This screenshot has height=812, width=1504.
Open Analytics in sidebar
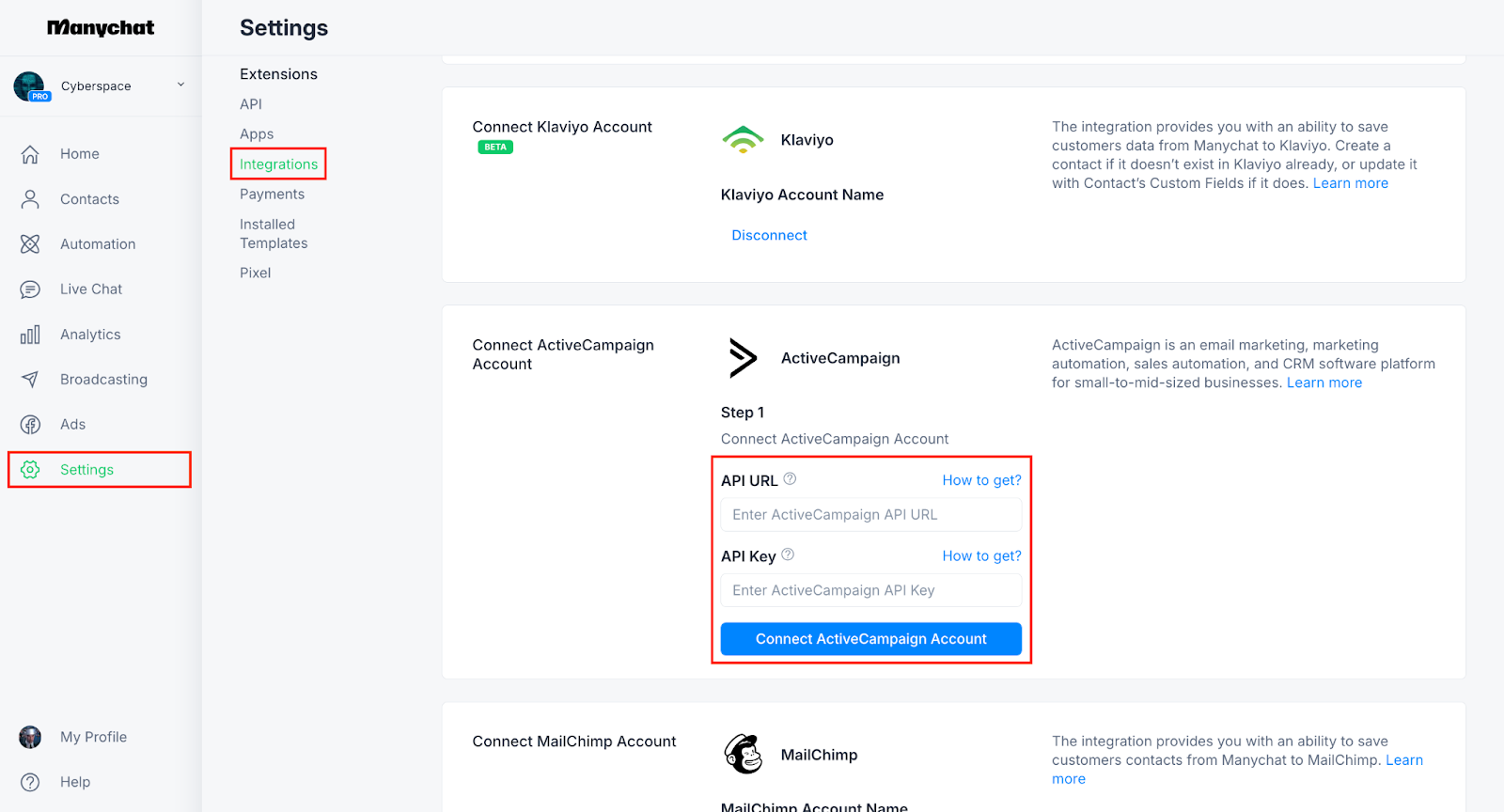(x=90, y=335)
